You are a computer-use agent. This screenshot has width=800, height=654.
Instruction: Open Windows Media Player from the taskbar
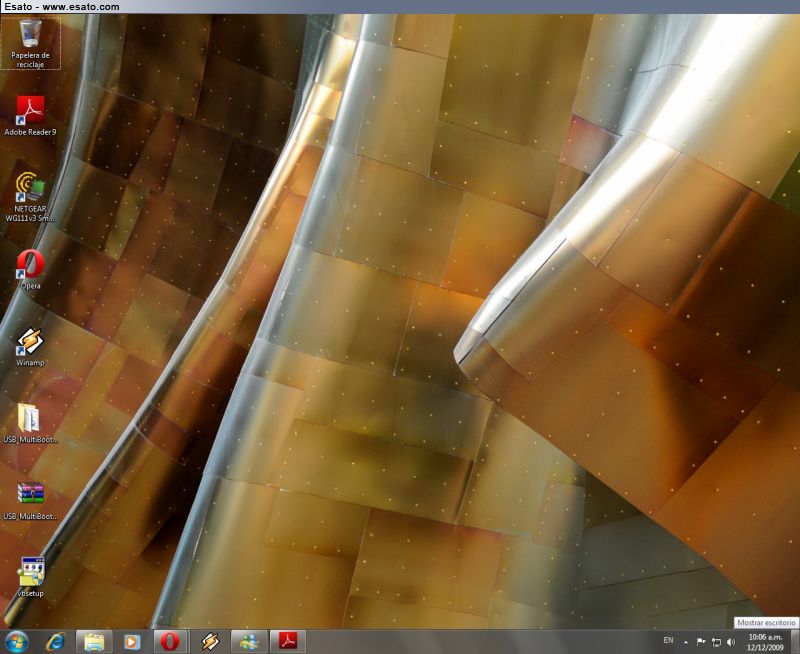[x=132, y=642]
